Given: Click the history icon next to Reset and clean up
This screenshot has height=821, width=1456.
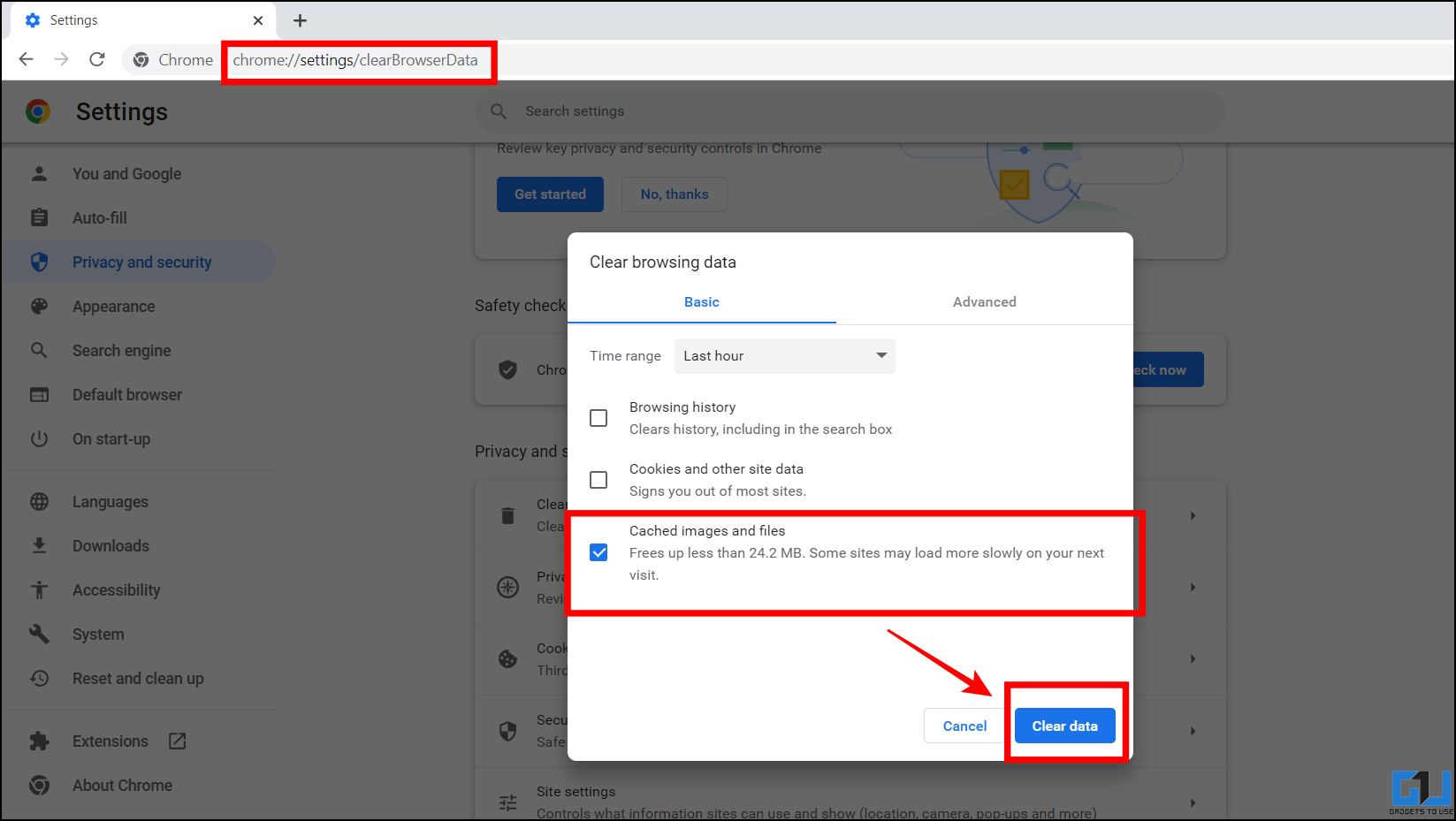Looking at the screenshot, I should click(39, 678).
